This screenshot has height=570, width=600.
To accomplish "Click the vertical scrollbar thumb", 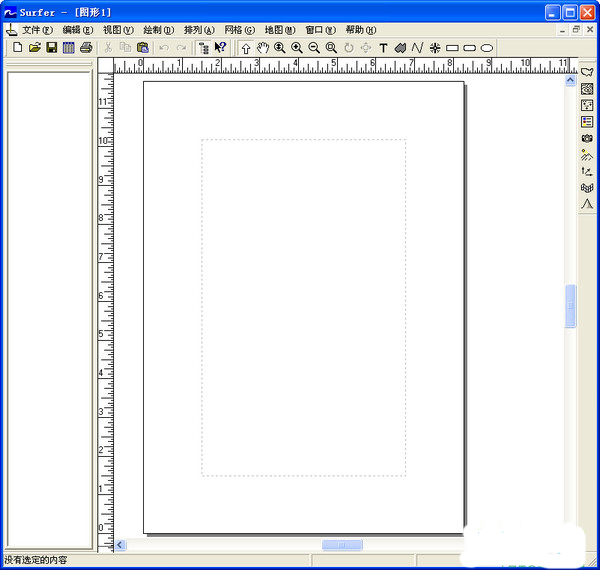I will [x=571, y=306].
